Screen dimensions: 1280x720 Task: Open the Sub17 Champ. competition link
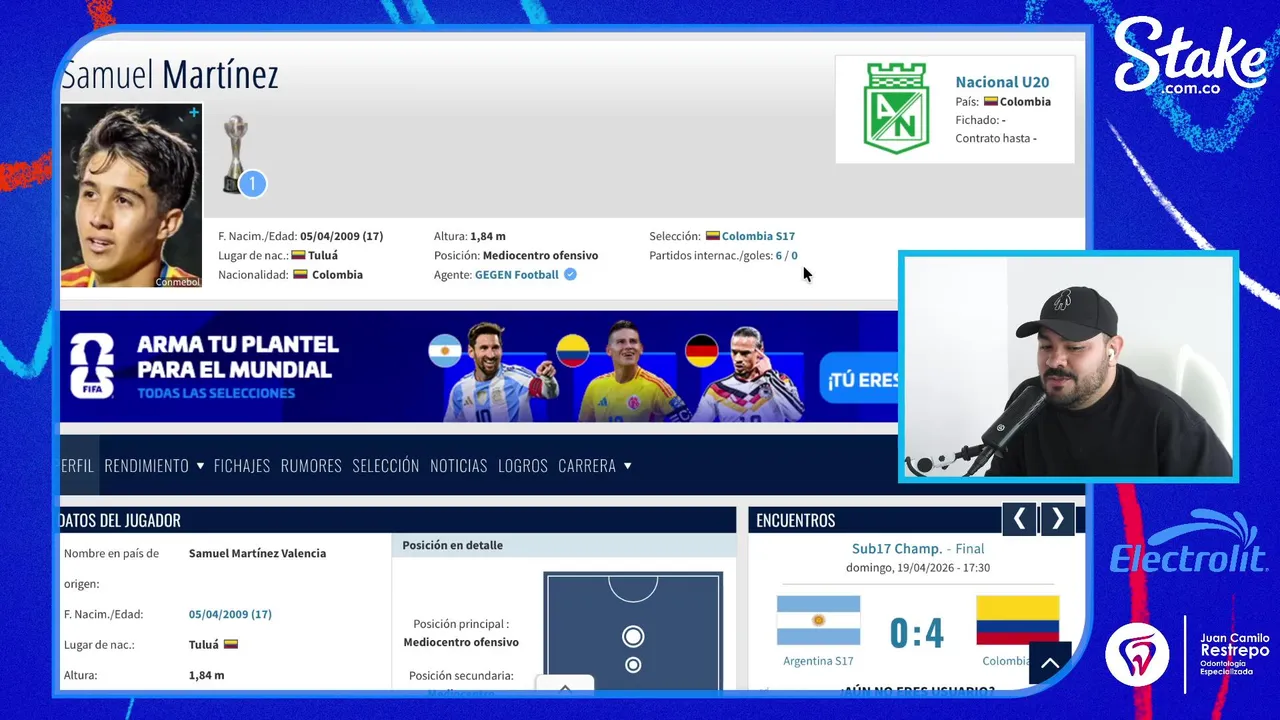pos(897,548)
